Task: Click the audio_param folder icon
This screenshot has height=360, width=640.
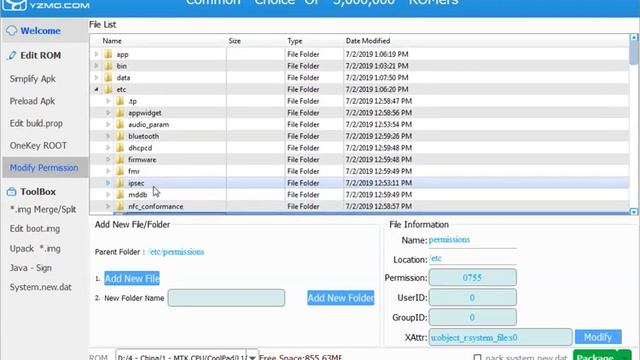Action: click(x=120, y=124)
